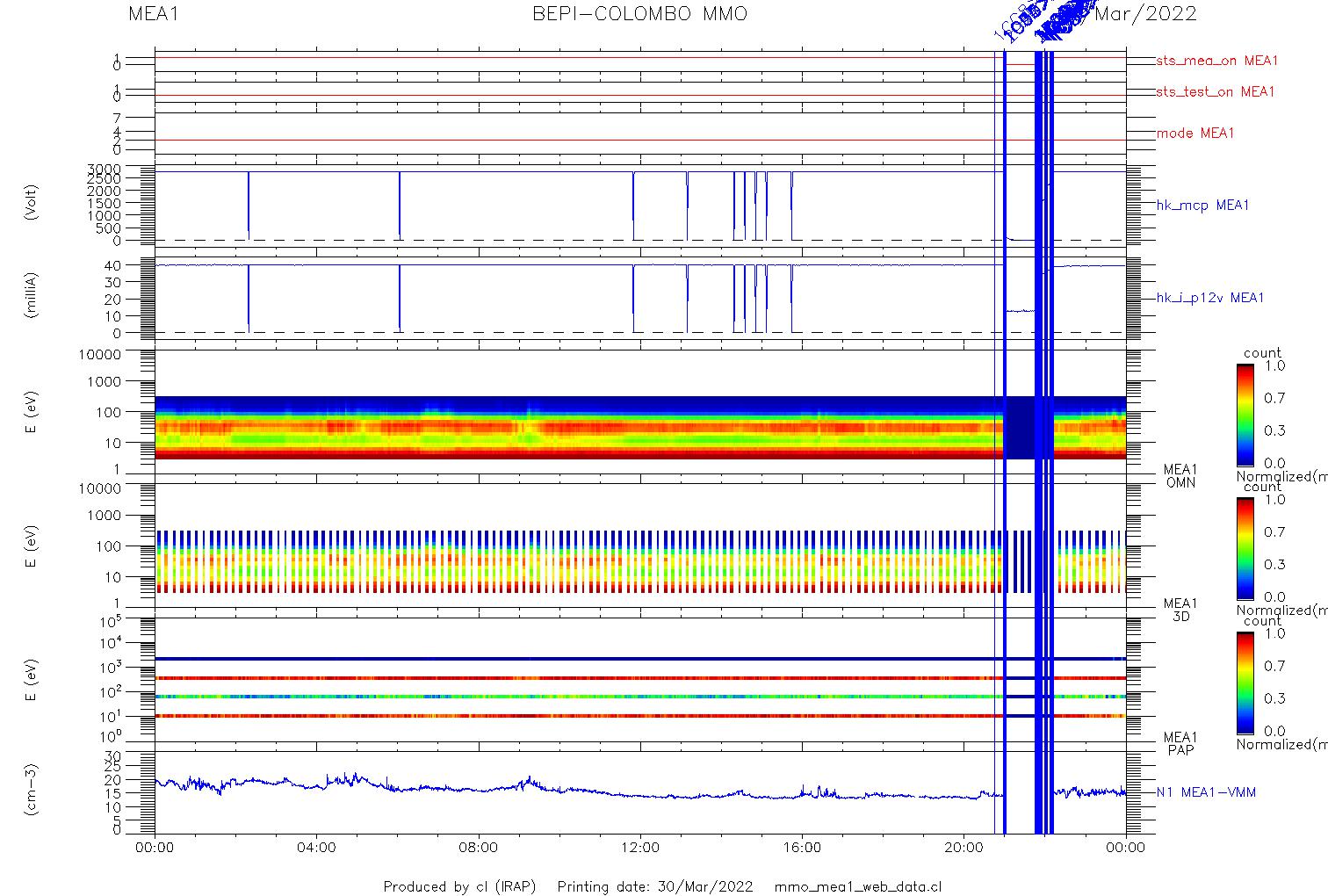Viewport: 1328px width, 896px height.
Task: Click the count label above OMN colorbar
Action: pos(1262,353)
